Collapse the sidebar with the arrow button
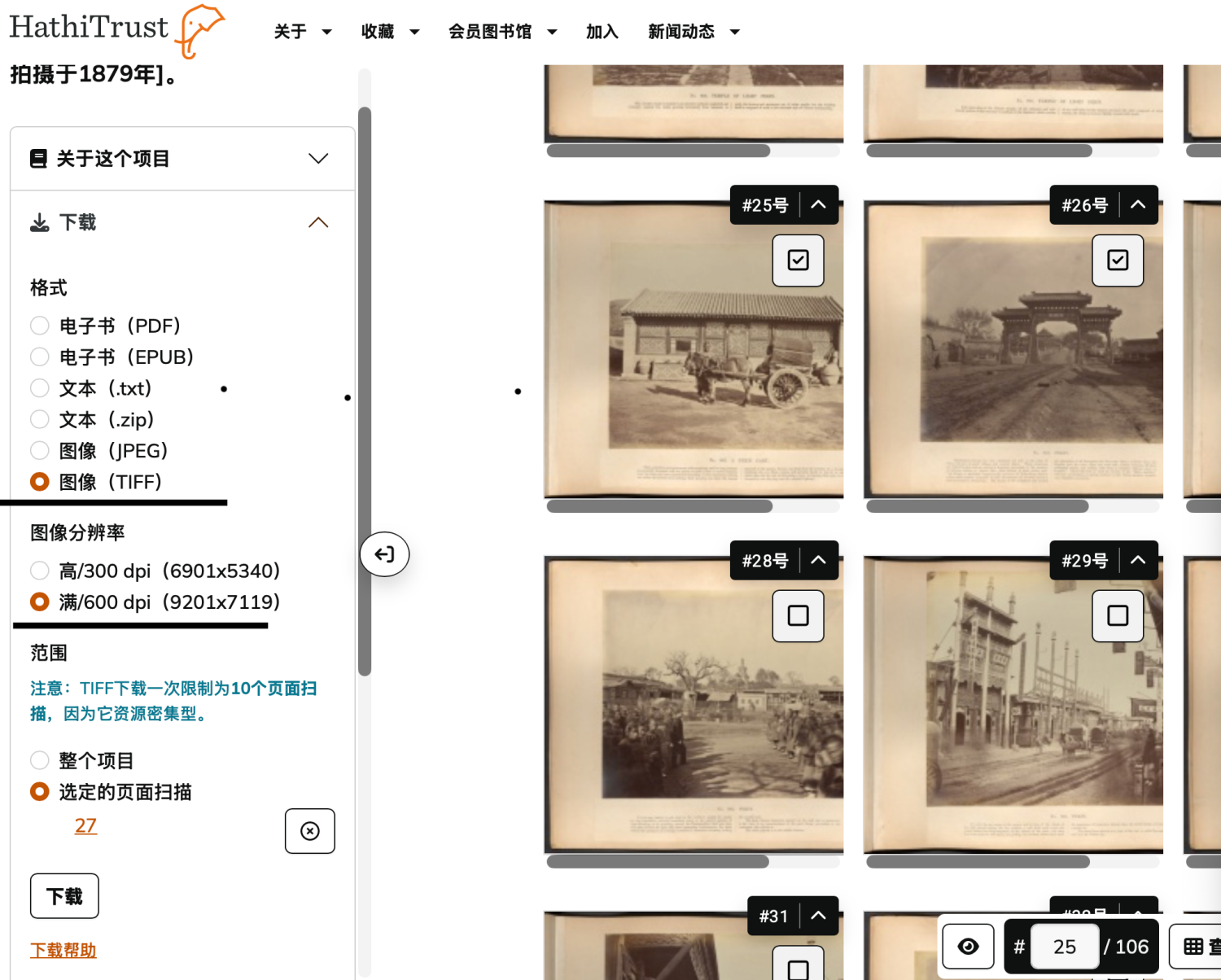This screenshot has width=1221, height=980. coord(384,554)
